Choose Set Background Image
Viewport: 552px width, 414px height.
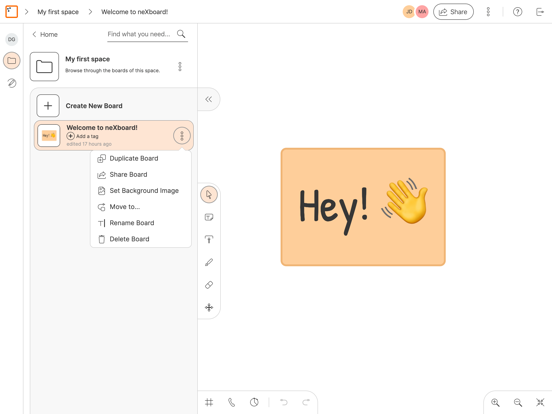pyautogui.click(x=141, y=191)
